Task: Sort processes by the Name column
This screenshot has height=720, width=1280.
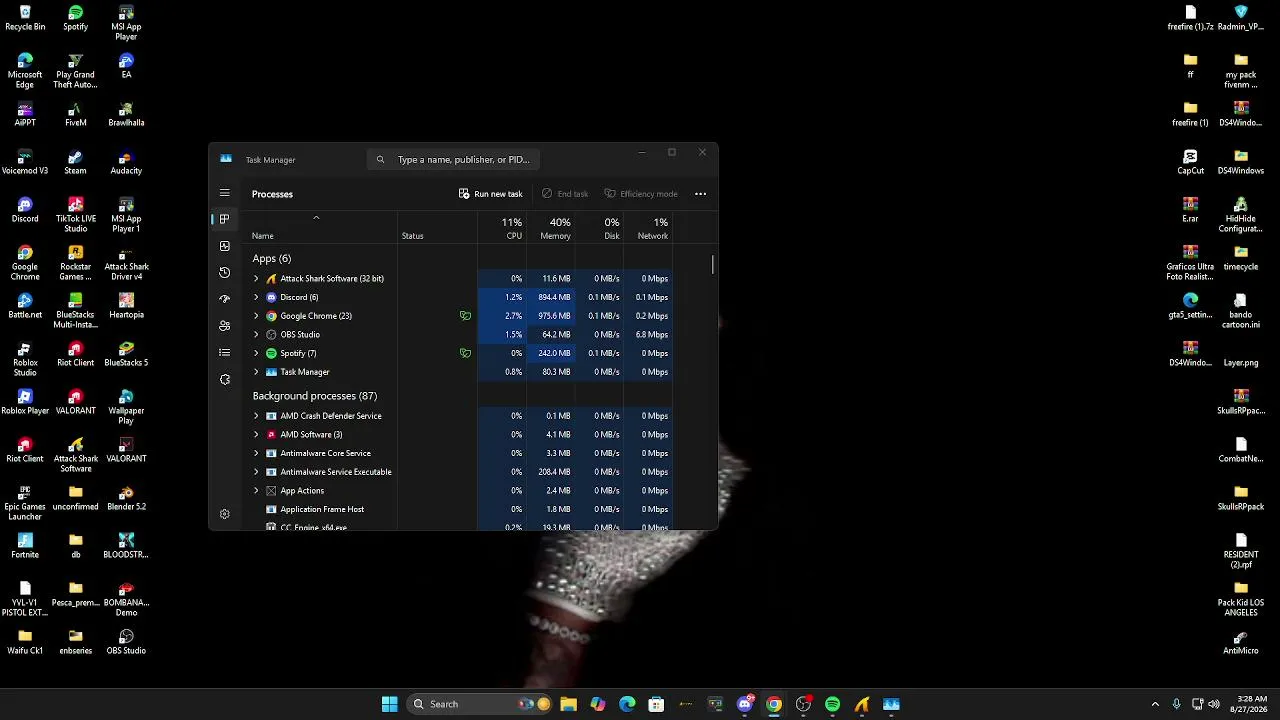Action: click(x=322, y=228)
